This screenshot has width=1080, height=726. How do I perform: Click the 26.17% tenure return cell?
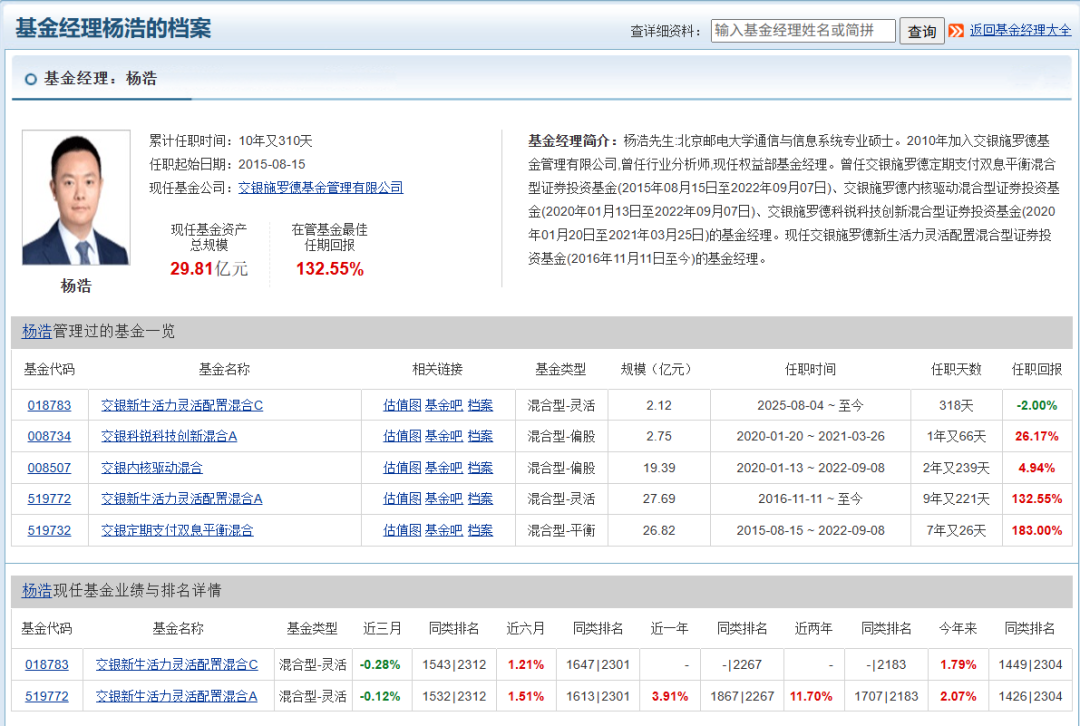tap(1037, 436)
